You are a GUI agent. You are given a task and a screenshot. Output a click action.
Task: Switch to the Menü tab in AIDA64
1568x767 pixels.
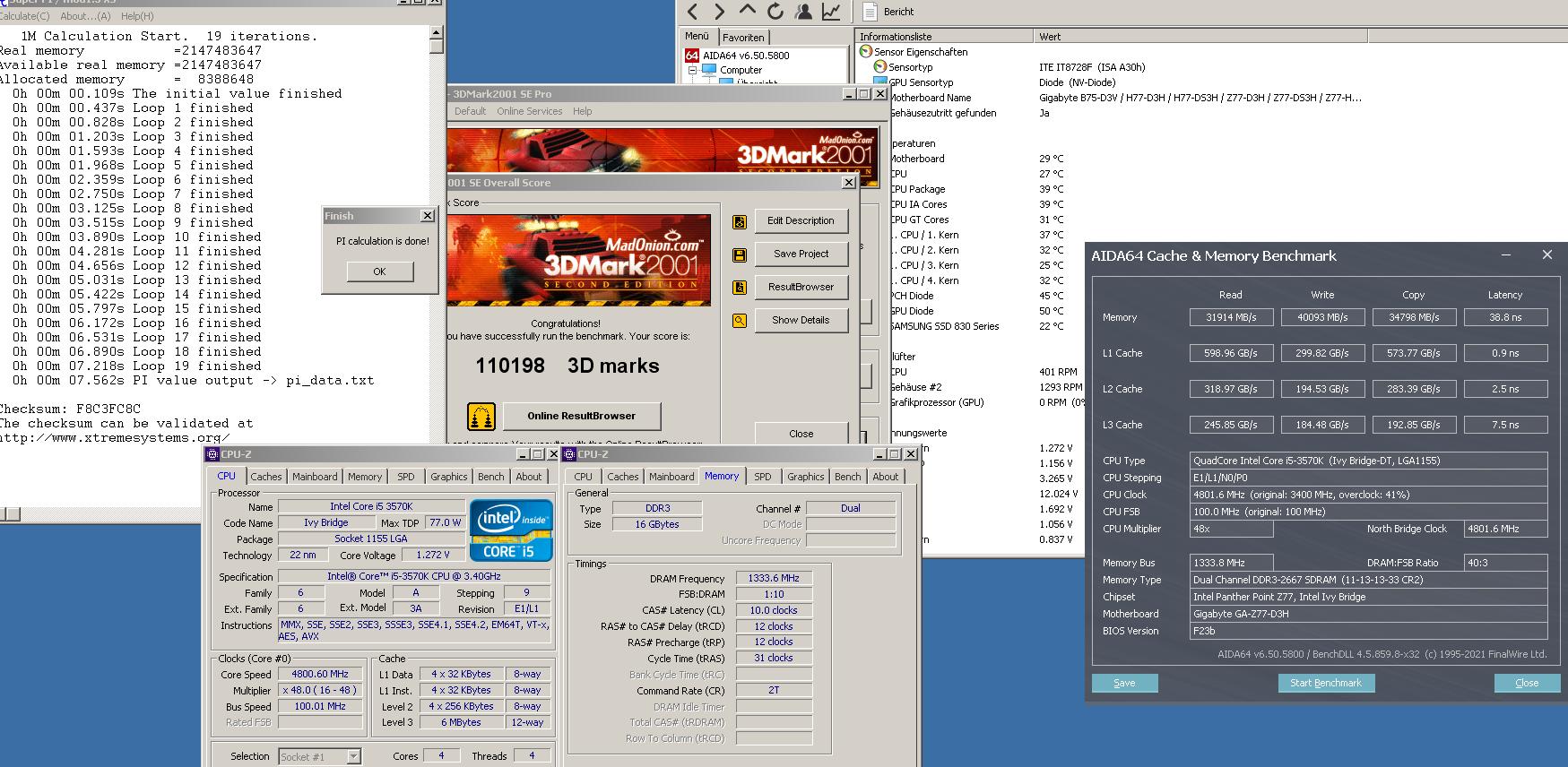point(697,37)
